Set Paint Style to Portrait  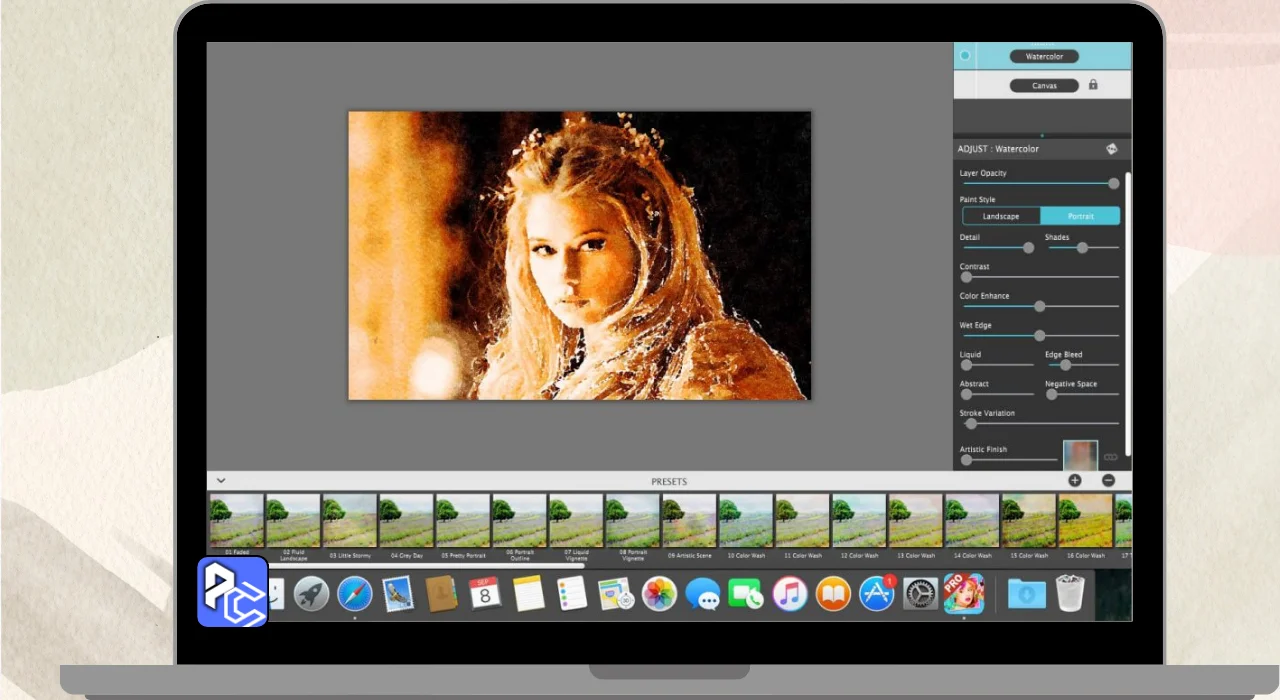1080,216
